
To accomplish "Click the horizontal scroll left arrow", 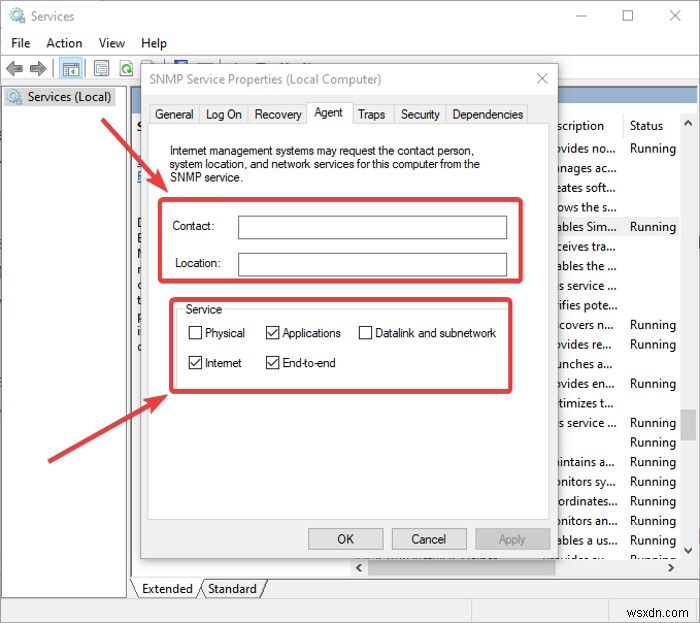I will (359, 567).
